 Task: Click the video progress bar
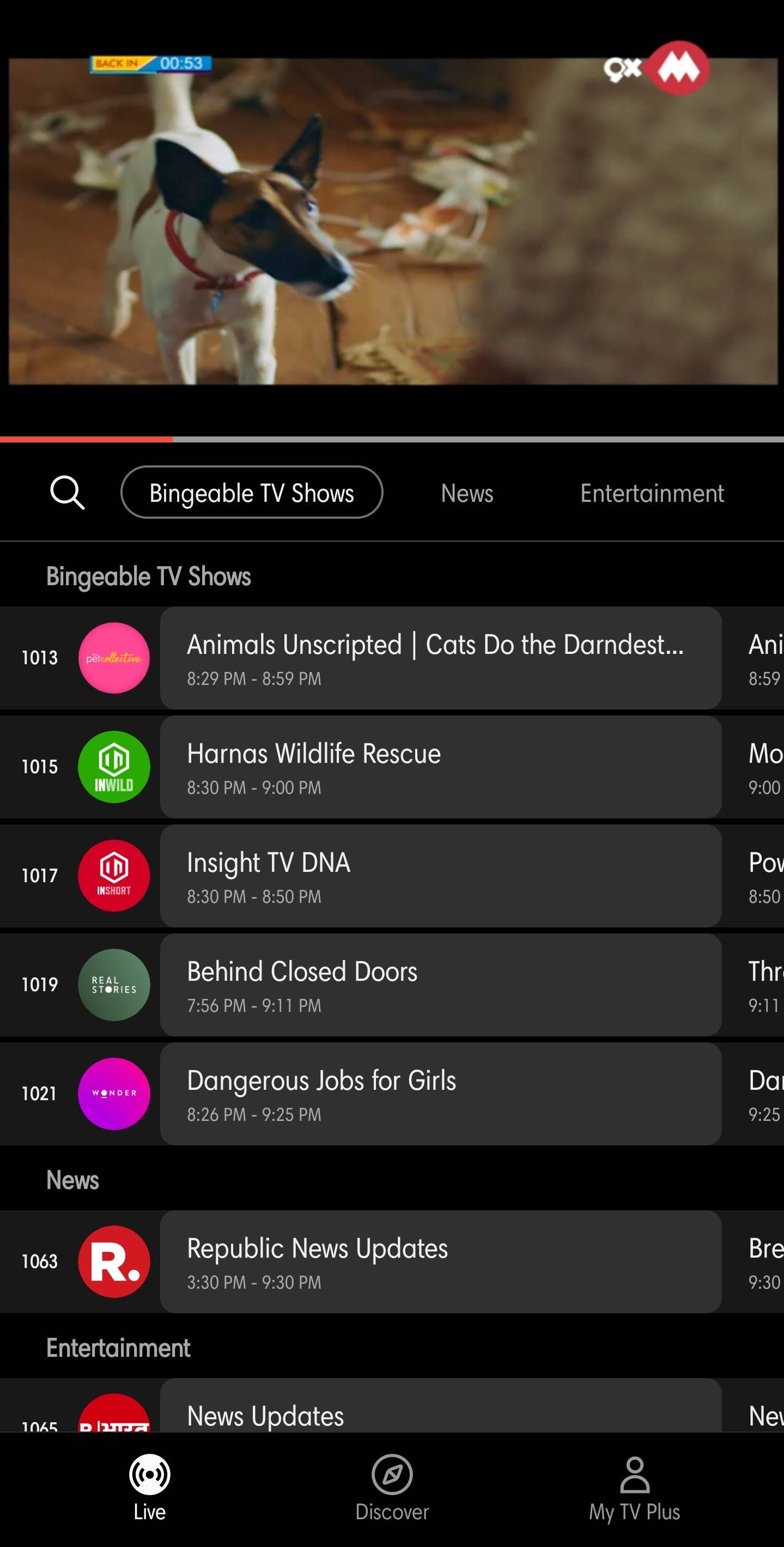coord(392,440)
